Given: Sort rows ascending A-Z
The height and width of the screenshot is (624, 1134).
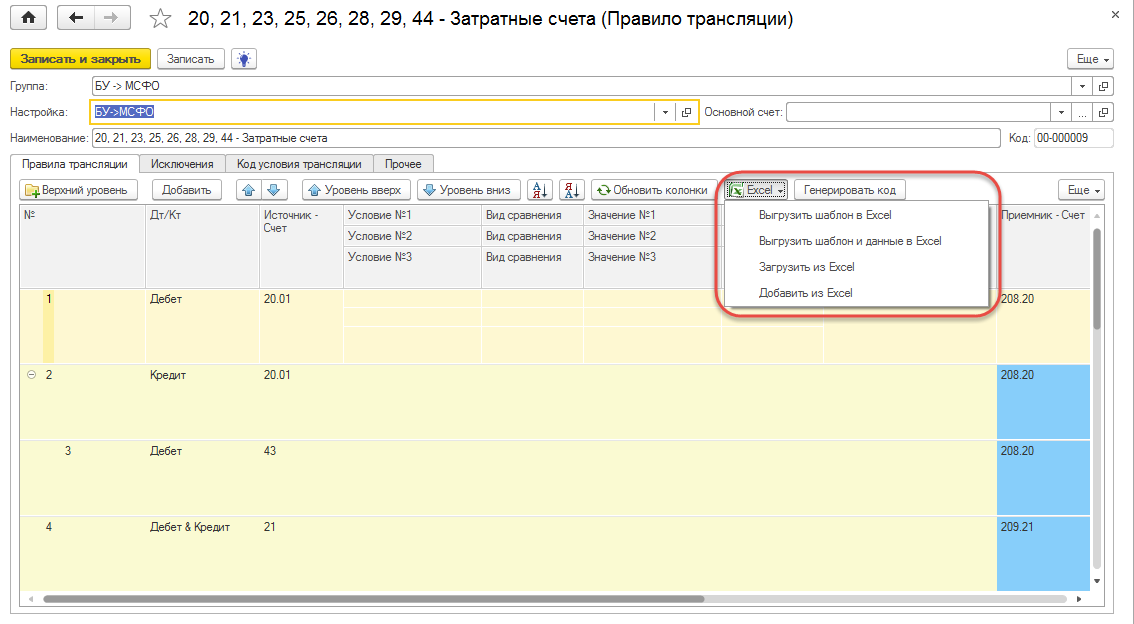Looking at the screenshot, I should (539, 190).
